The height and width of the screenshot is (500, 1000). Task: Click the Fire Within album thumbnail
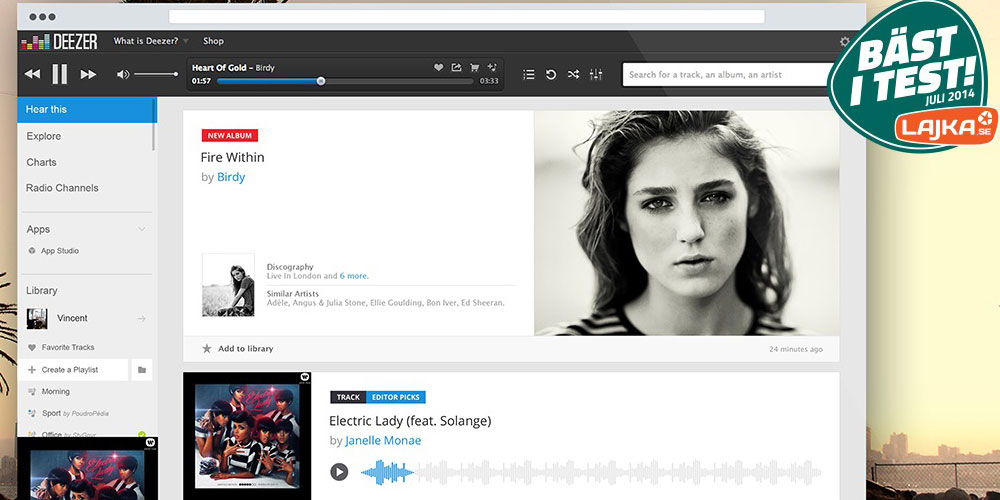(x=228, y=284)
